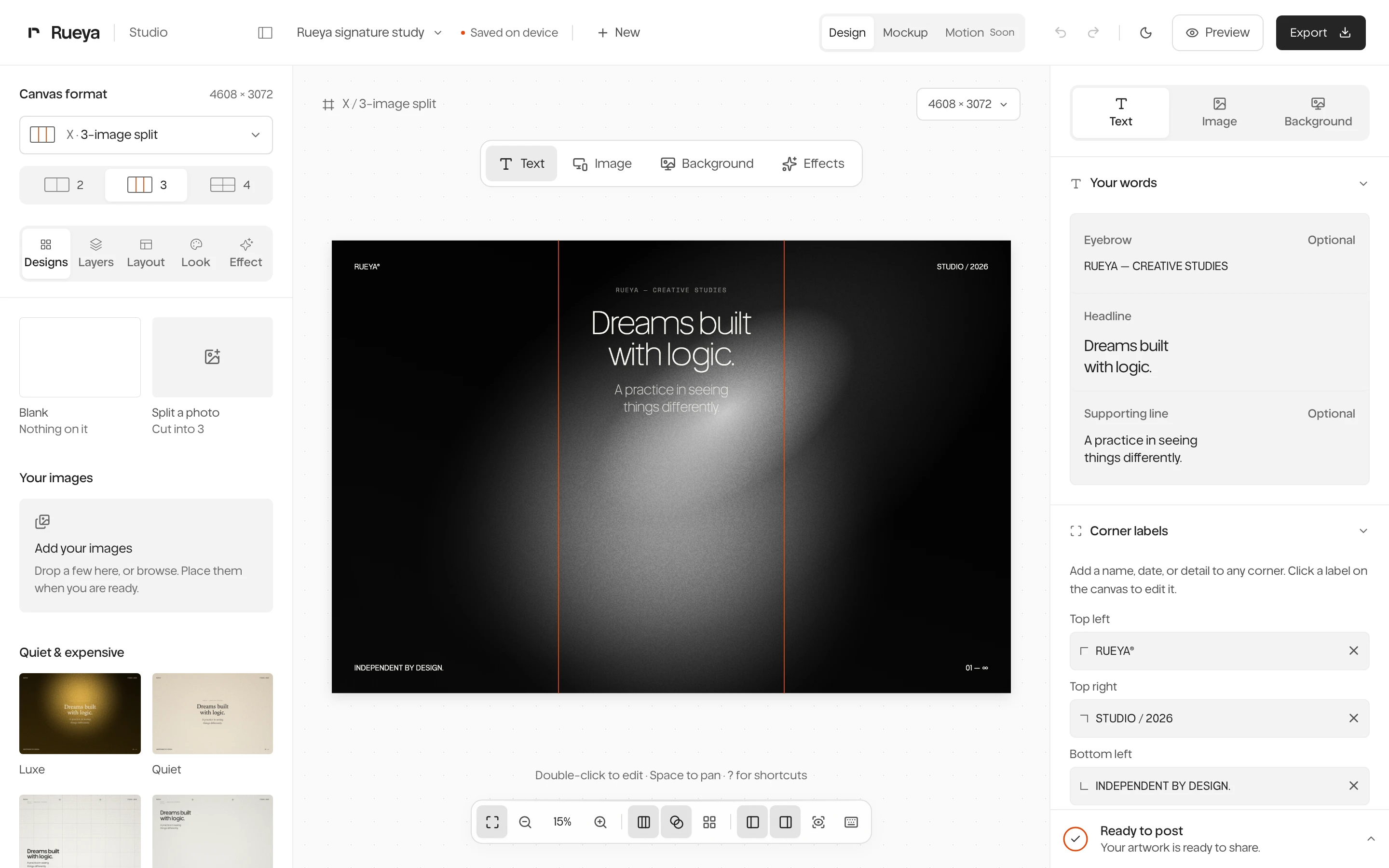
Task: Click Background in the canvas toolbar
Action: point(707,163)
